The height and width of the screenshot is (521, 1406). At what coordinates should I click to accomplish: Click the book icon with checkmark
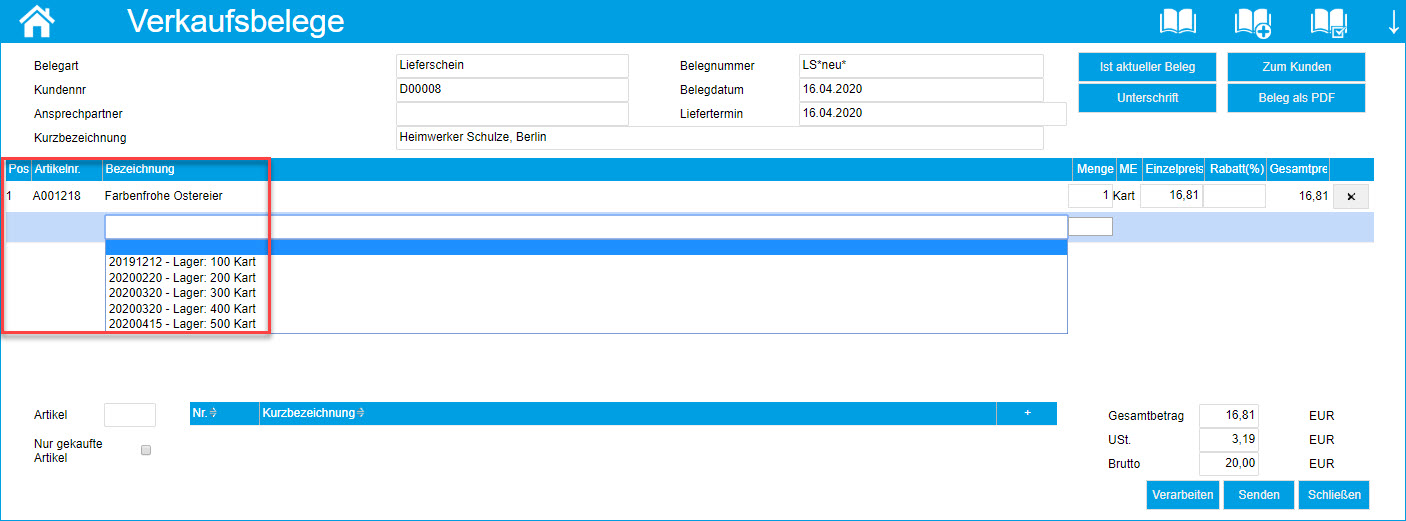click(1328, 21)
